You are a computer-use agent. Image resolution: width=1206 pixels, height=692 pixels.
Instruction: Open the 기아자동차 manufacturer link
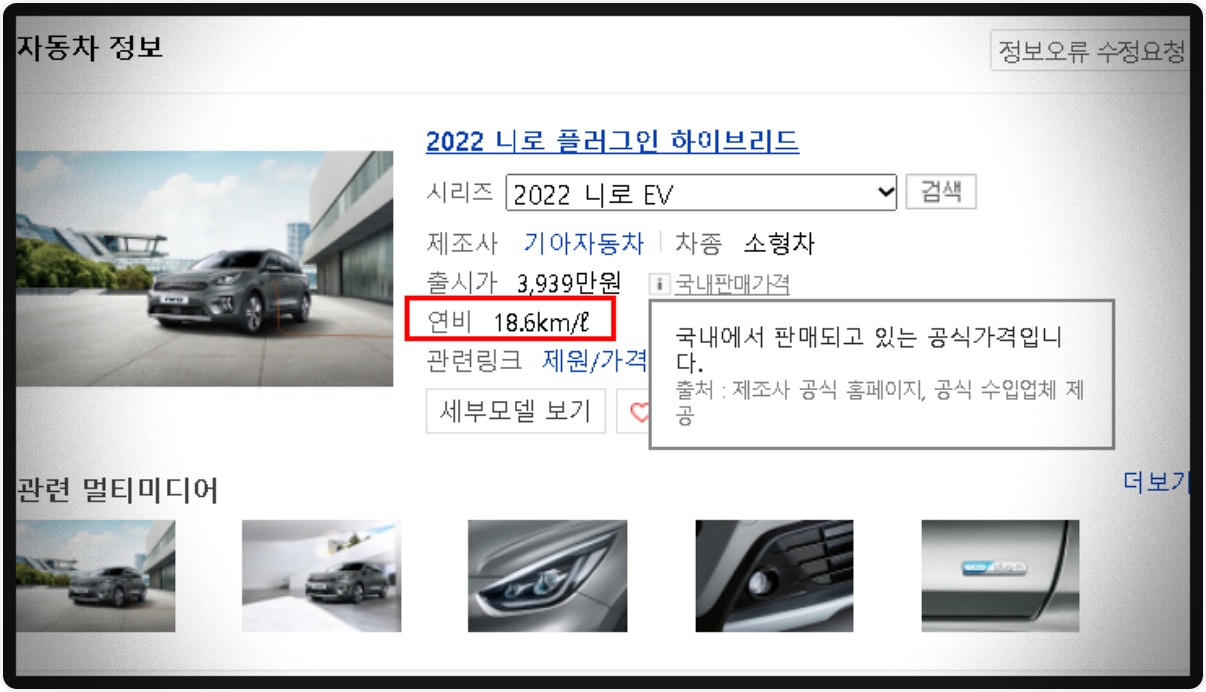click(x=583, y=243)
